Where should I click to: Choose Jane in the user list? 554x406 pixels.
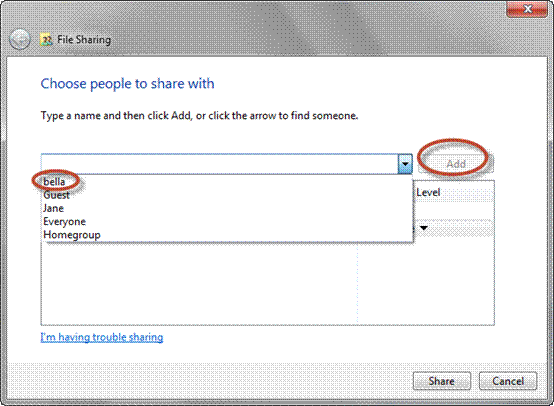pyautogui.click(x=53, y=208)
